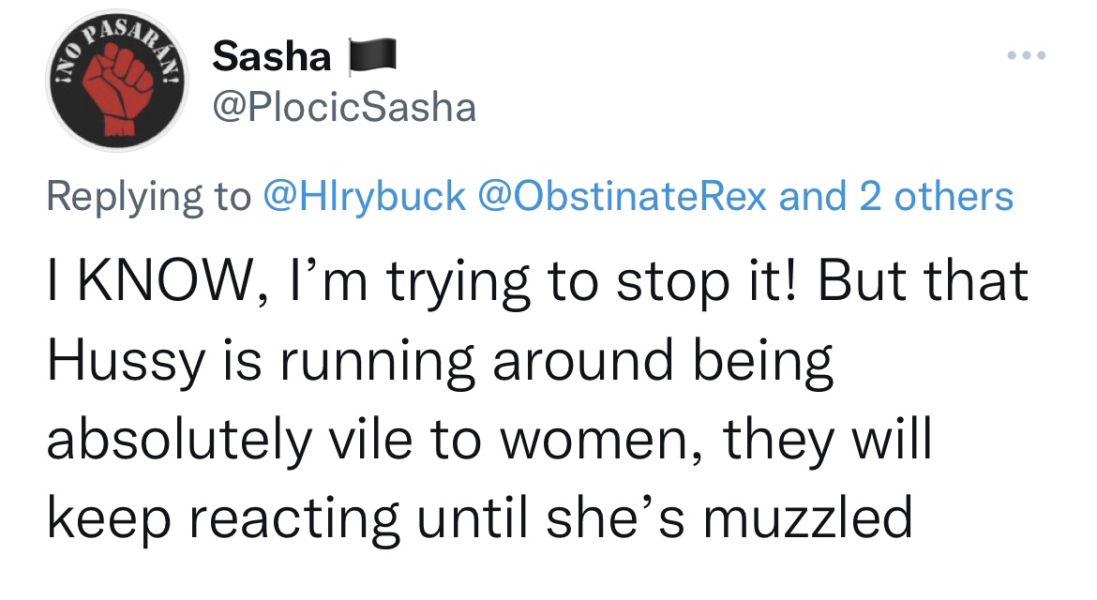This screenshot has width=1097, height=600.
Task: Open the @PlocicSasha handle
Action: [x=344, y=107]
